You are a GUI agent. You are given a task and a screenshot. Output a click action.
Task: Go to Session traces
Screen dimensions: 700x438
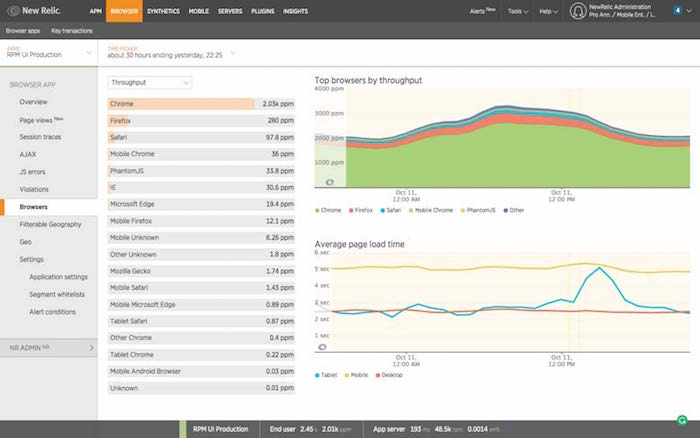tap(40, 137)
